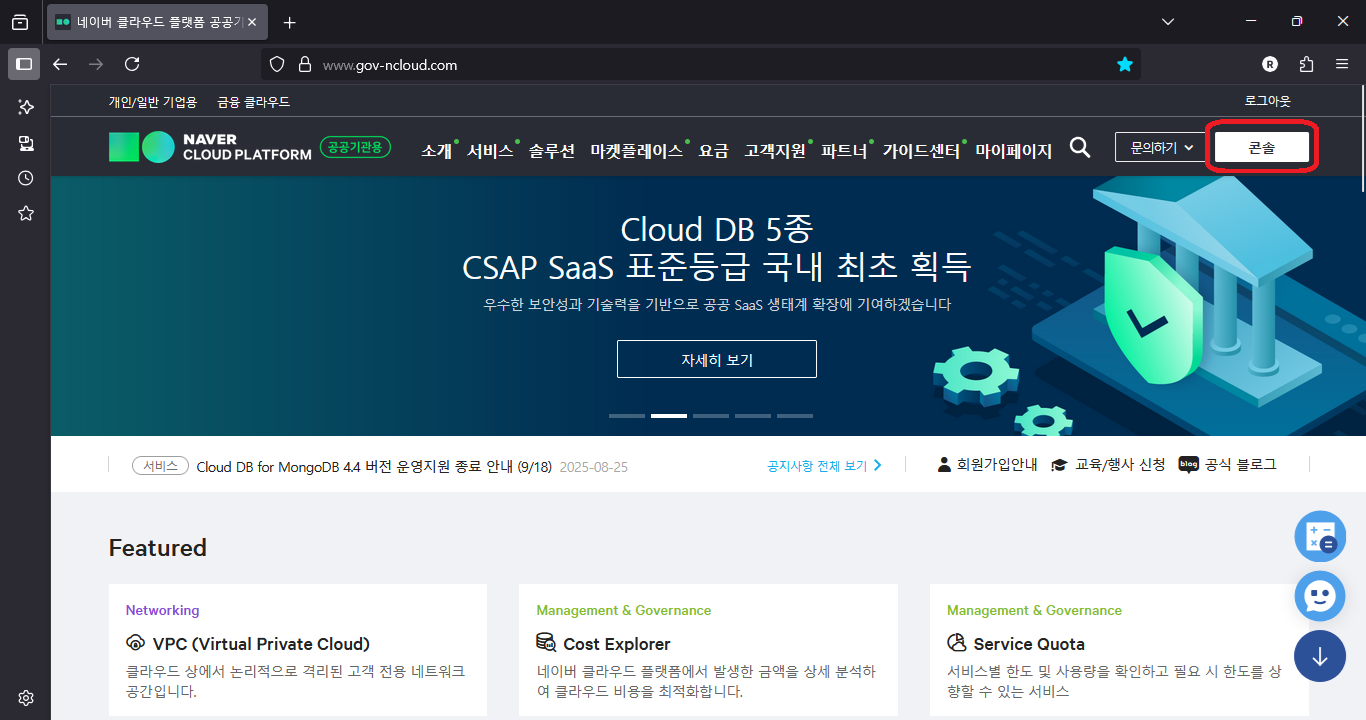Open 공식 블로그 link

coord(1228,465)
